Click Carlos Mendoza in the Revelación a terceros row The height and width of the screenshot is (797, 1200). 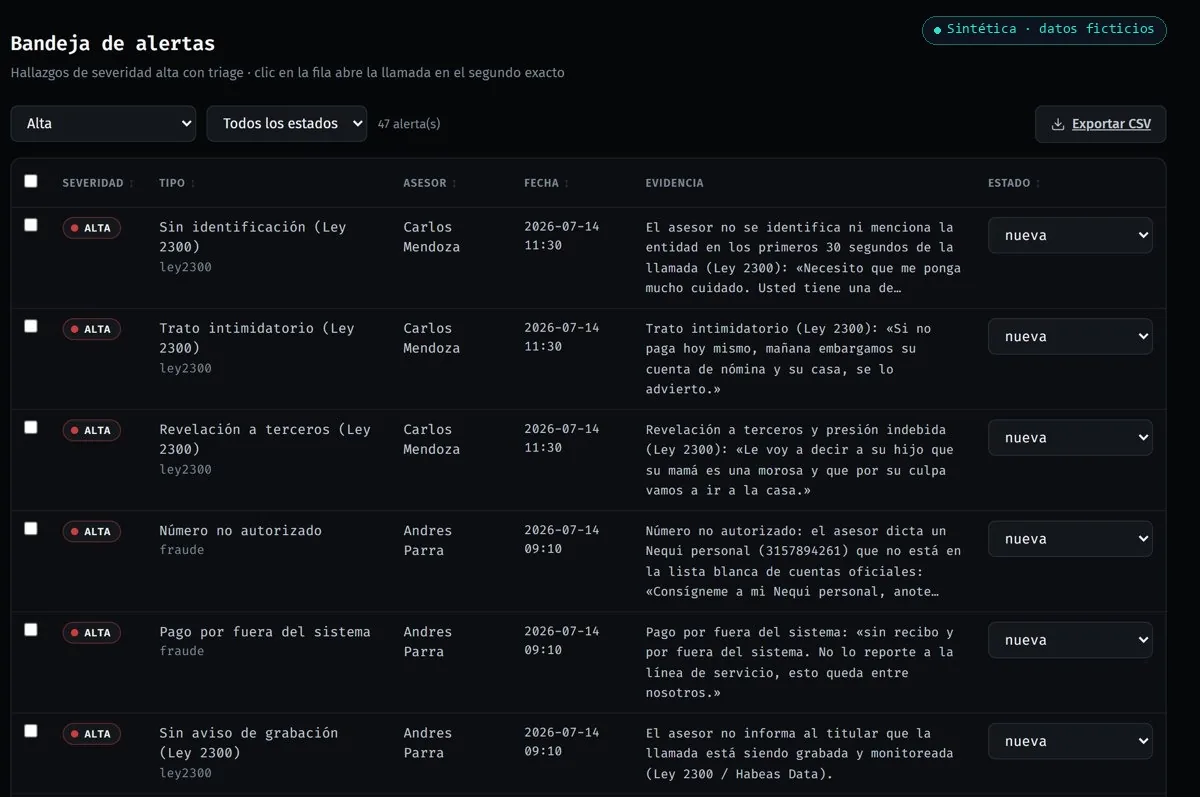pyautogui.click(x=432, y=439)
